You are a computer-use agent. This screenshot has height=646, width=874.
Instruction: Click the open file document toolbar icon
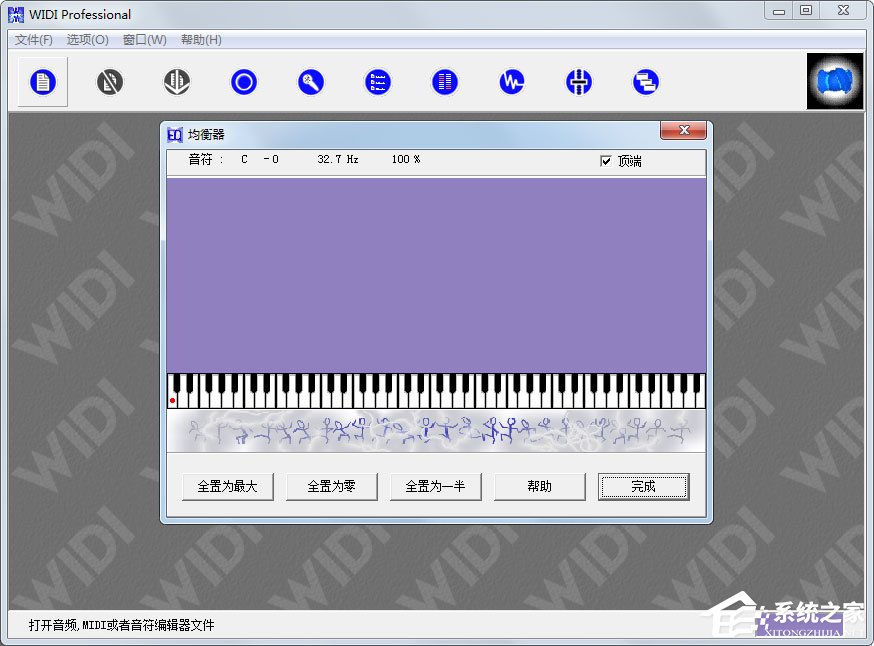coord(42,82)
